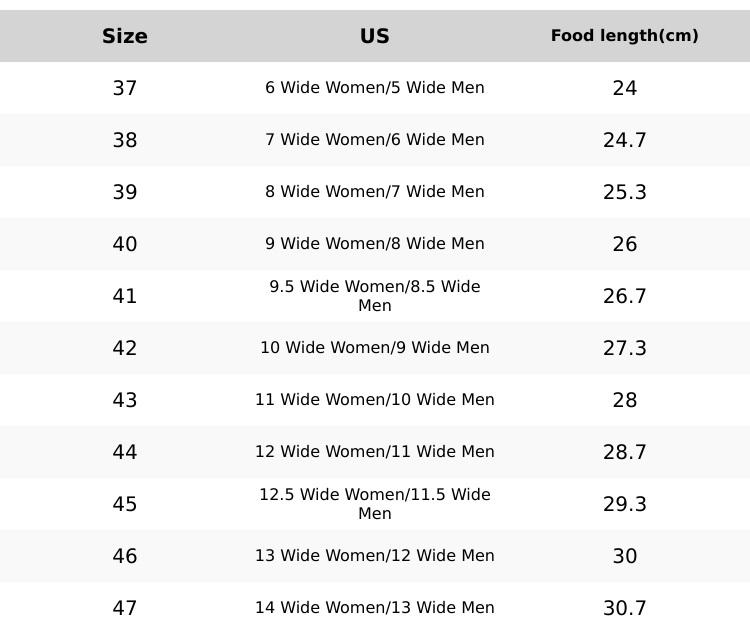Click the 6 Wide Women/5 Wide Men cell
The height and width of the screenshot is (634, 750).
[x=375, y=88]
